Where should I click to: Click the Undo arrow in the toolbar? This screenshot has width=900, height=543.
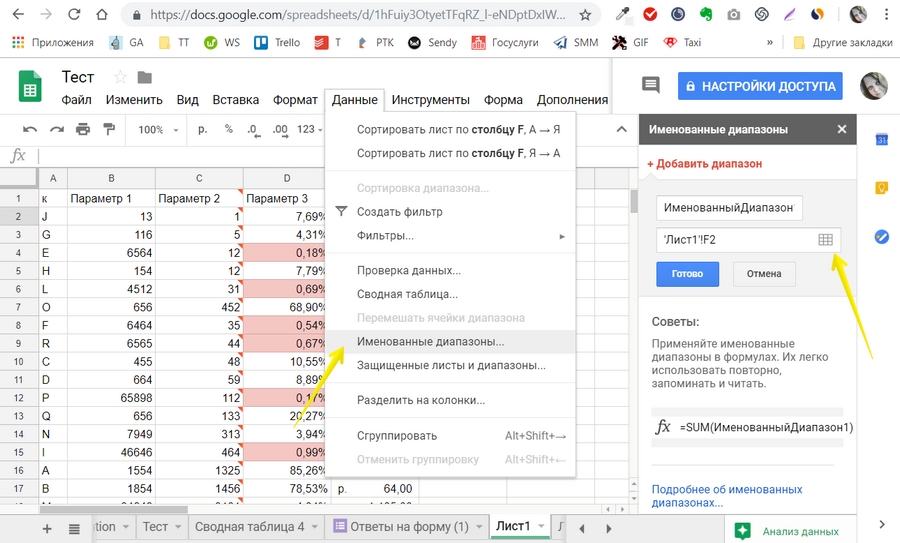point(30,130)
